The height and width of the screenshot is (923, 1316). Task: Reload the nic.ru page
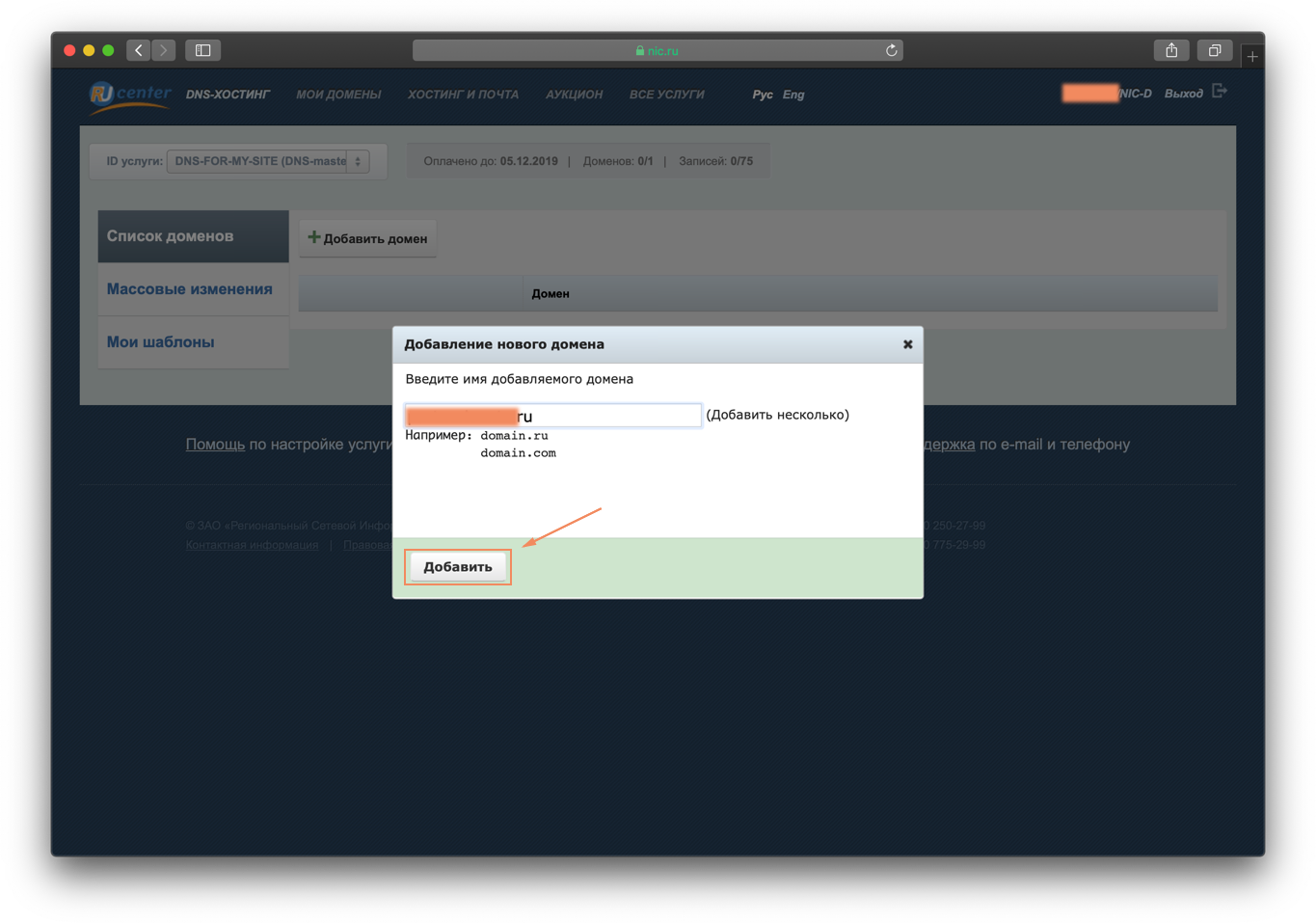[x=892, y=50]
